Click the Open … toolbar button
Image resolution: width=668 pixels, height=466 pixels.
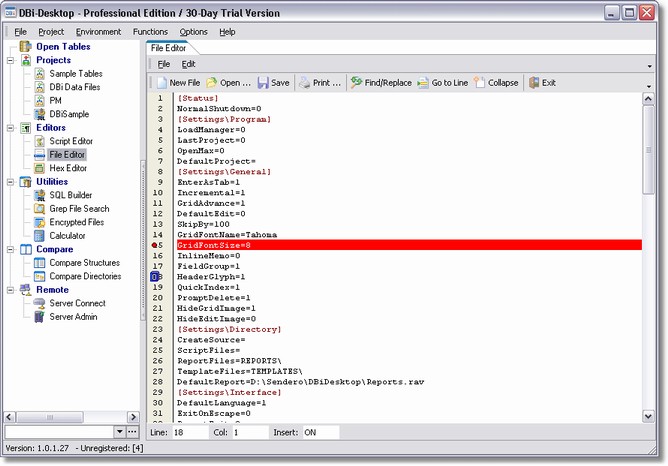pyautogui.click(x=229, y=83)
